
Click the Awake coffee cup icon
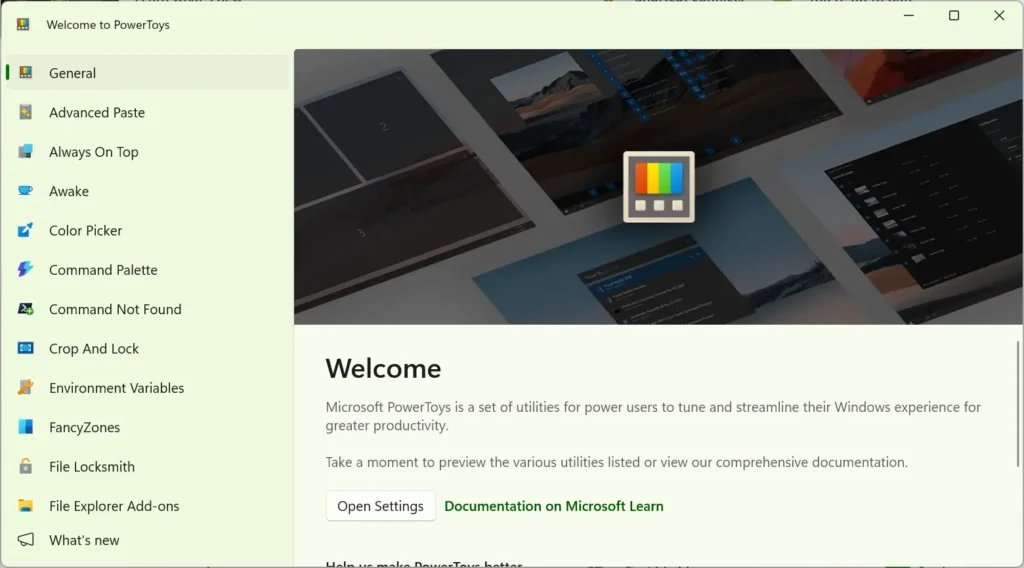pyautogui.click(x=25, y=191)
